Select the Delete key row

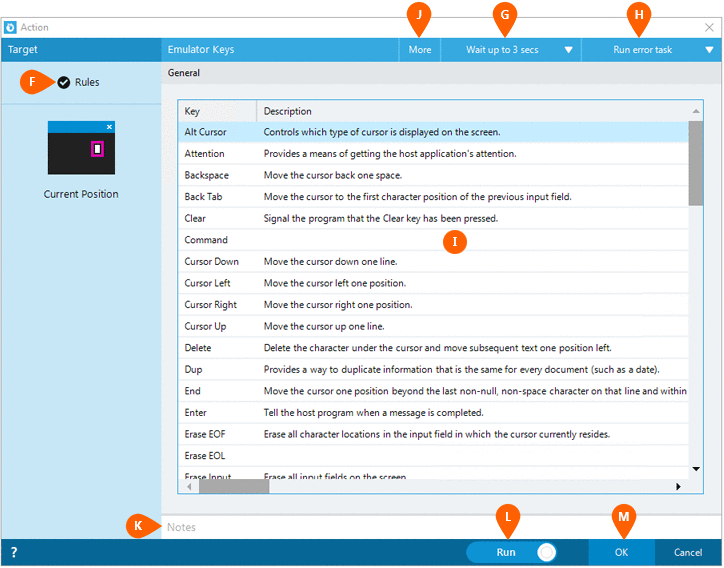pyautogui.click(x=434, y=349)
